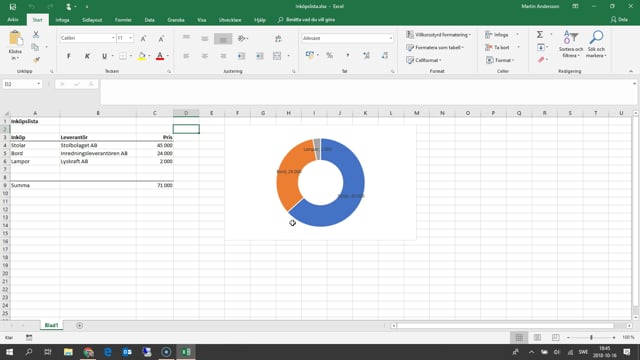Click the Clear eraser icon
This screenshot has height=360, width=640.
pos(541,60)
